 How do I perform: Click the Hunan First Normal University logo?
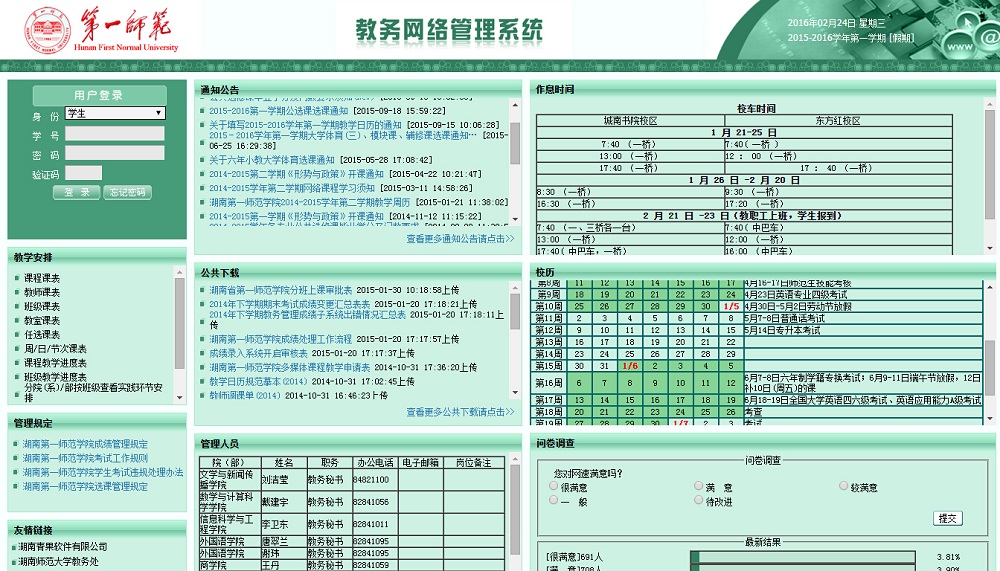pyautogui.click(x=101, y=29)
